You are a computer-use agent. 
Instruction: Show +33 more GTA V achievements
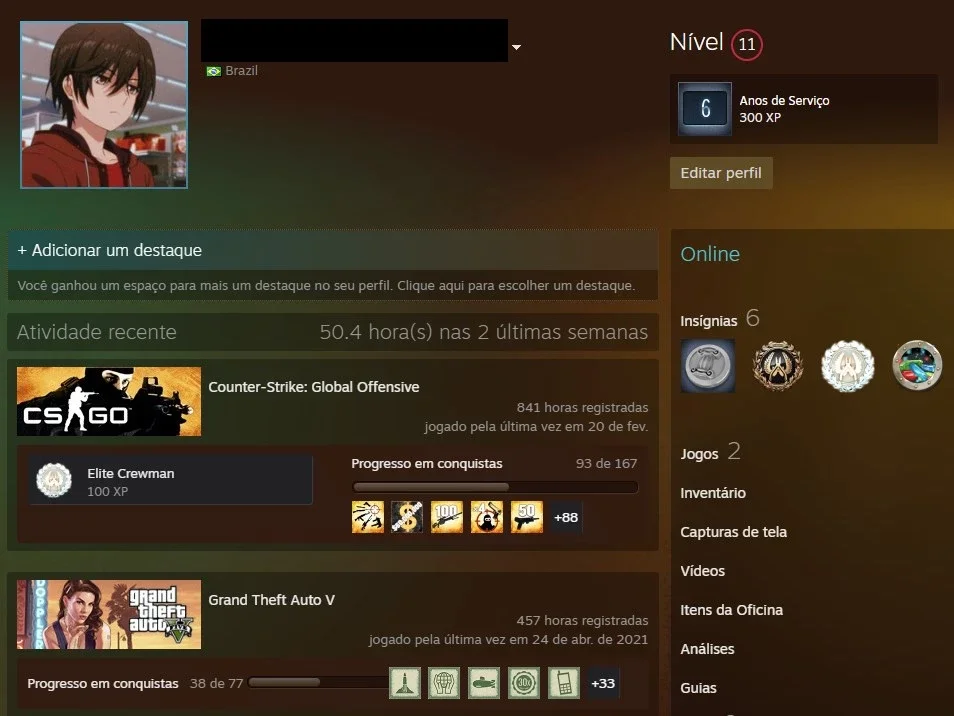[x=603, y=683]
